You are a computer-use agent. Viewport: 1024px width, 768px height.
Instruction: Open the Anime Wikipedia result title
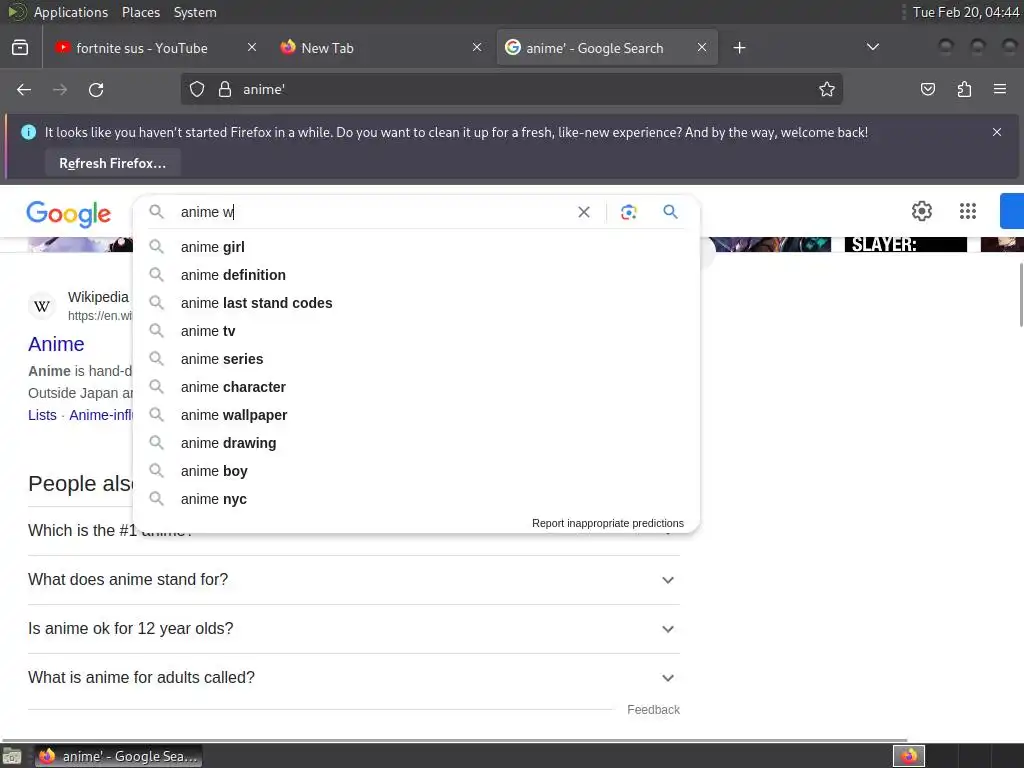tap(56, 344)
